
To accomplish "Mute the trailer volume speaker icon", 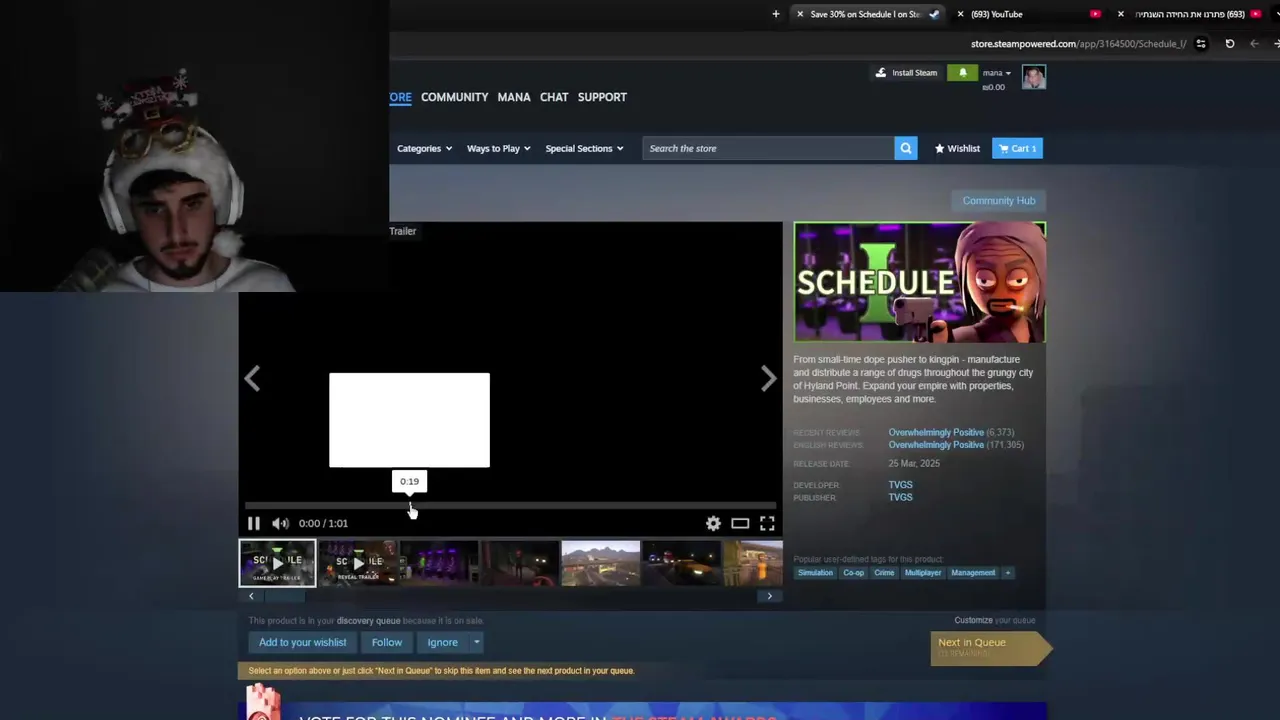I will (x=281, y=523).
